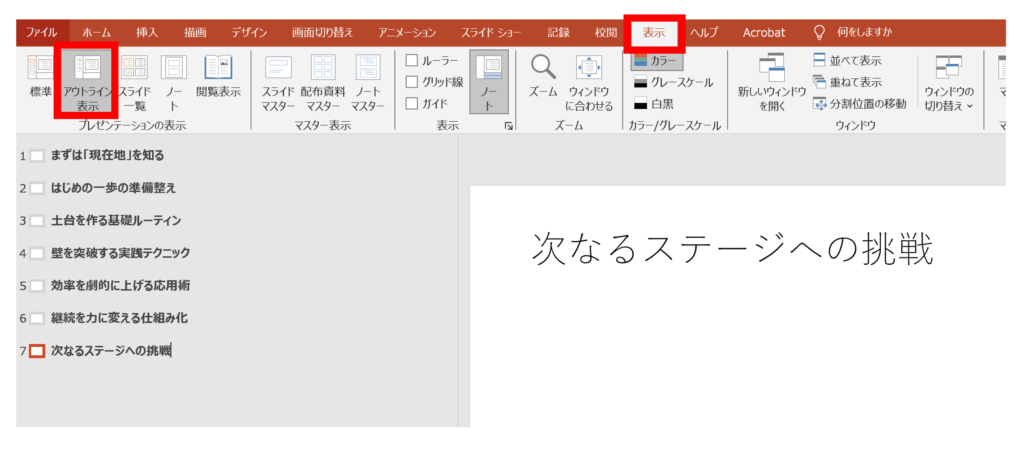Open Reading view (閲覧表示)

[217, 80]
